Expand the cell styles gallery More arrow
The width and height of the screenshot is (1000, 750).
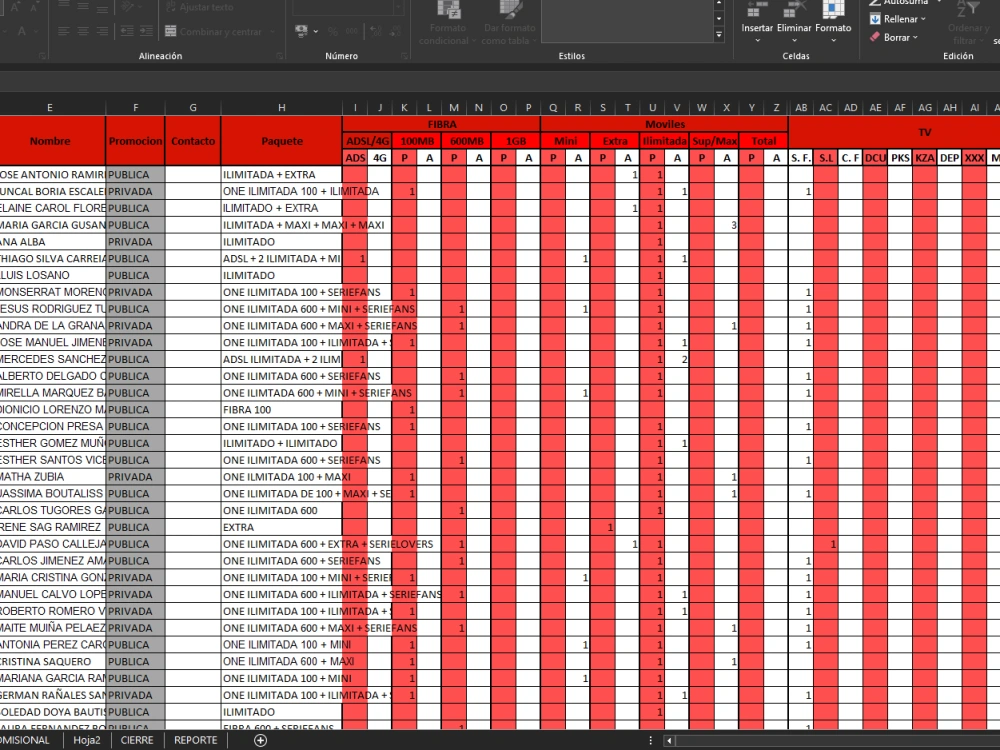(719, 35)
